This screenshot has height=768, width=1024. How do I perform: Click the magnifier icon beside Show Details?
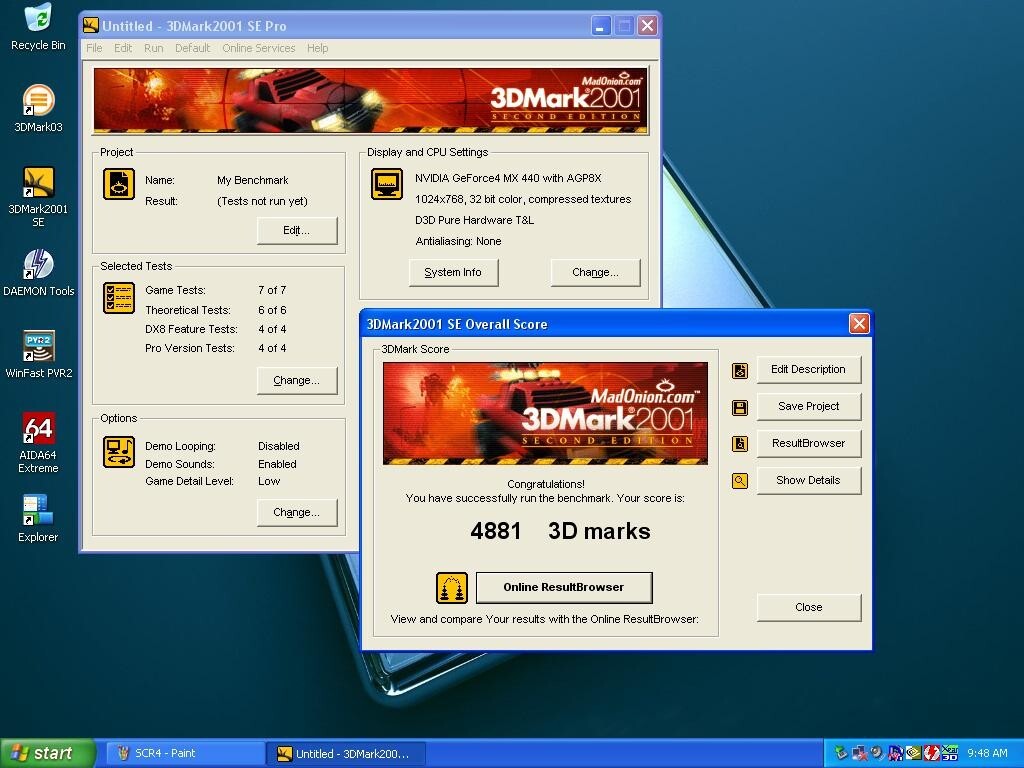click(739, 481)
